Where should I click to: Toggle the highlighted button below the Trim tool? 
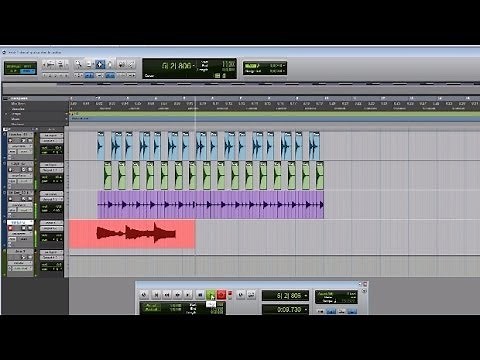point(89,75)
